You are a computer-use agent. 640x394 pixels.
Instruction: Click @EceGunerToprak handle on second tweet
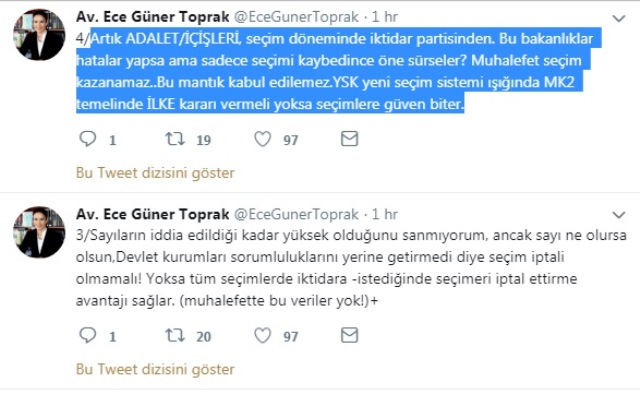(296, 214)
